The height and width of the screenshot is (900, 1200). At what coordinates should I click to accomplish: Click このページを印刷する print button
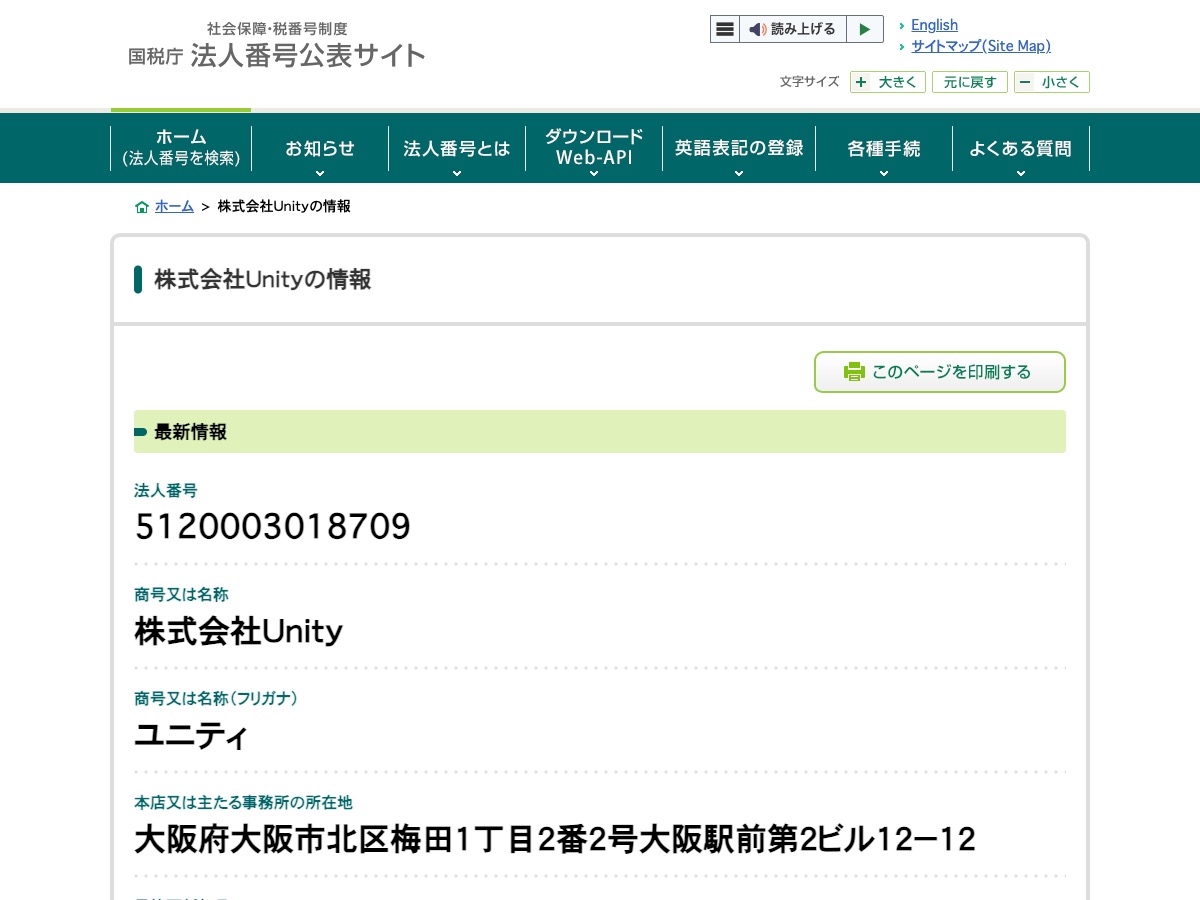point(940,372)
